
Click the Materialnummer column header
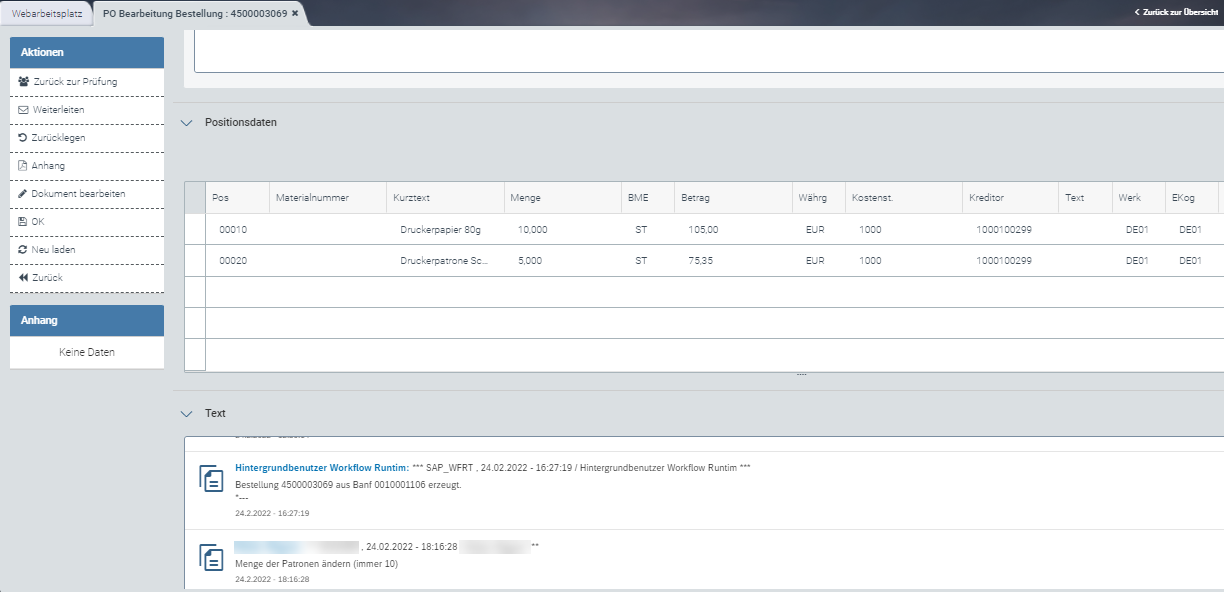[314, 197]
